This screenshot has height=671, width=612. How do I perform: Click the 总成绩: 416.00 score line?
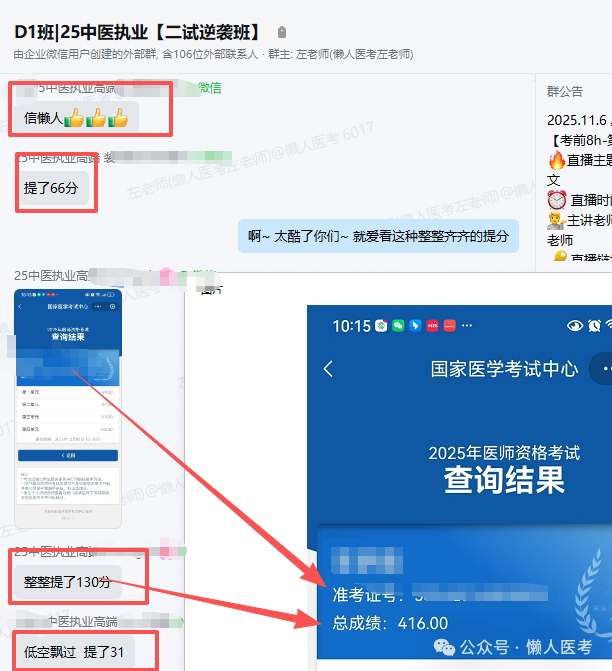(390, 623)
